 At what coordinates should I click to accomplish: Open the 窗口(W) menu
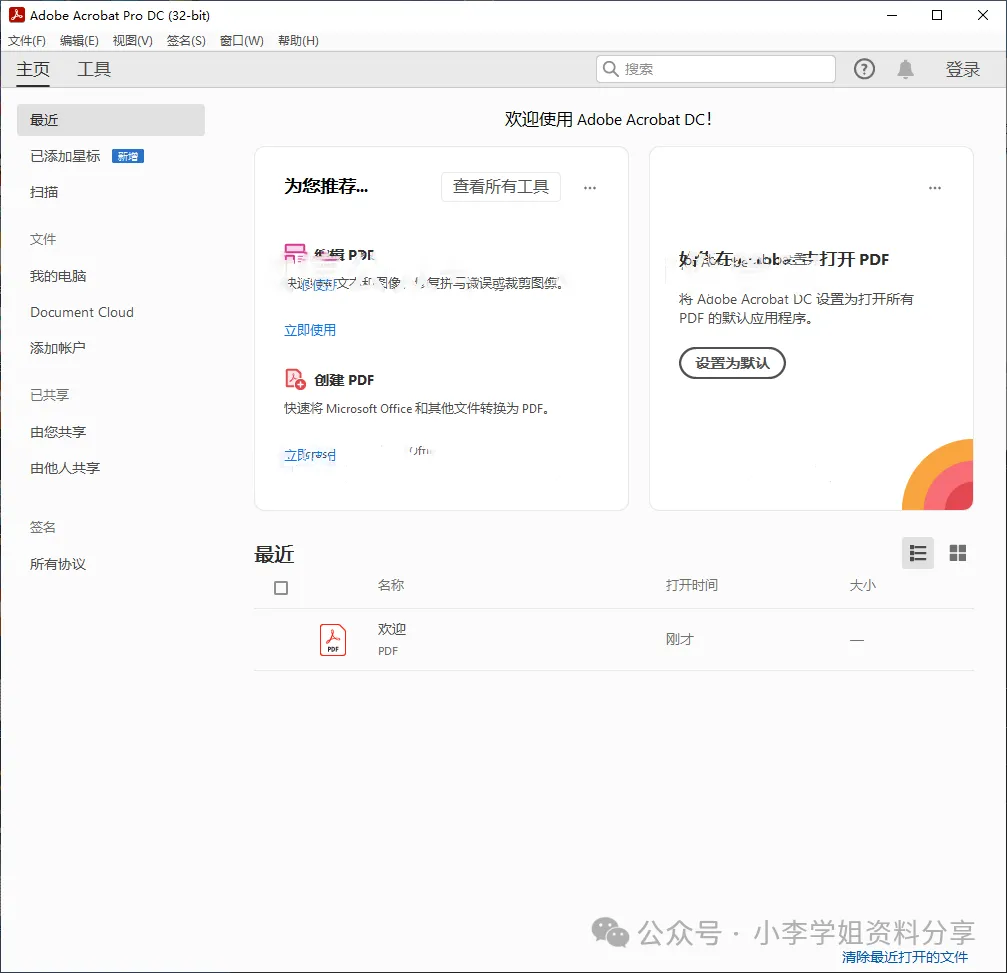[x=241, y=40]
